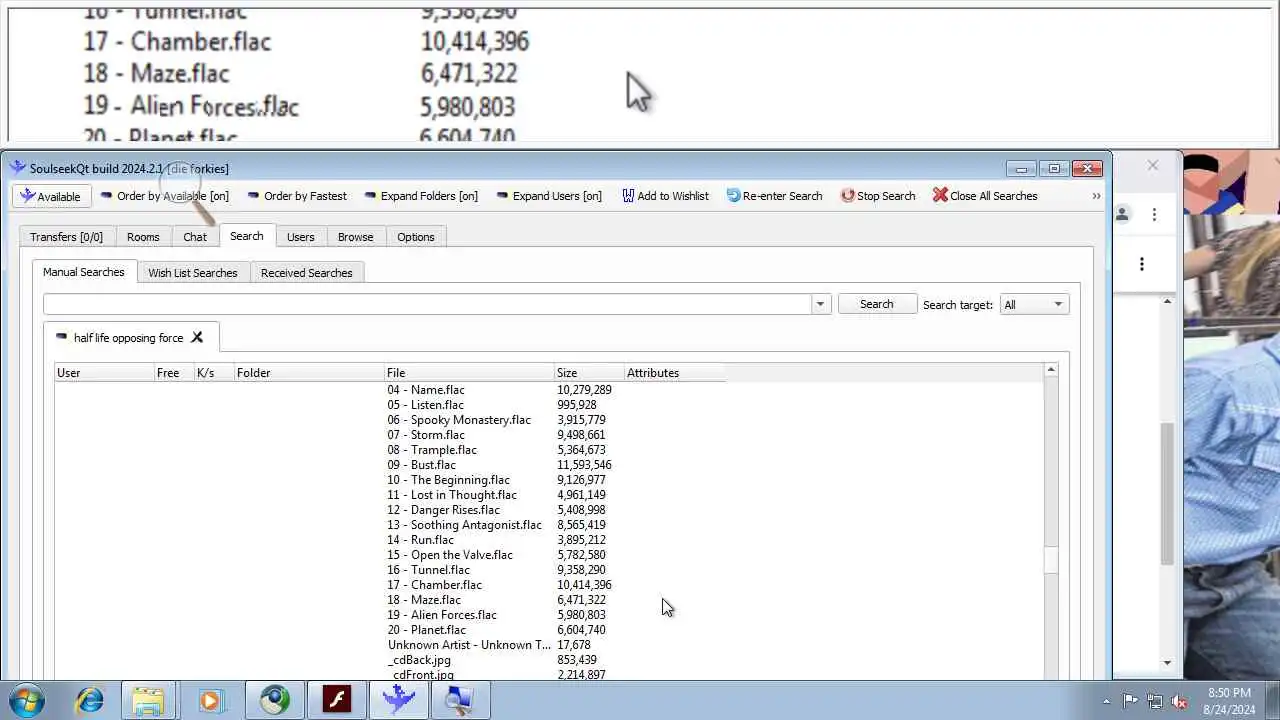The image size is (1280, 720).
Task: Sort results by the Attributes column header
Action: (675, 373)
